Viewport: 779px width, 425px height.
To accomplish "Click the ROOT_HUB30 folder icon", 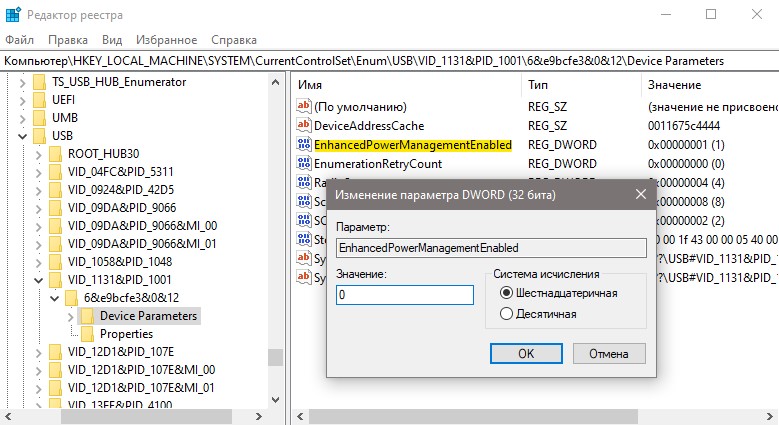I will (x=55, y=154).
